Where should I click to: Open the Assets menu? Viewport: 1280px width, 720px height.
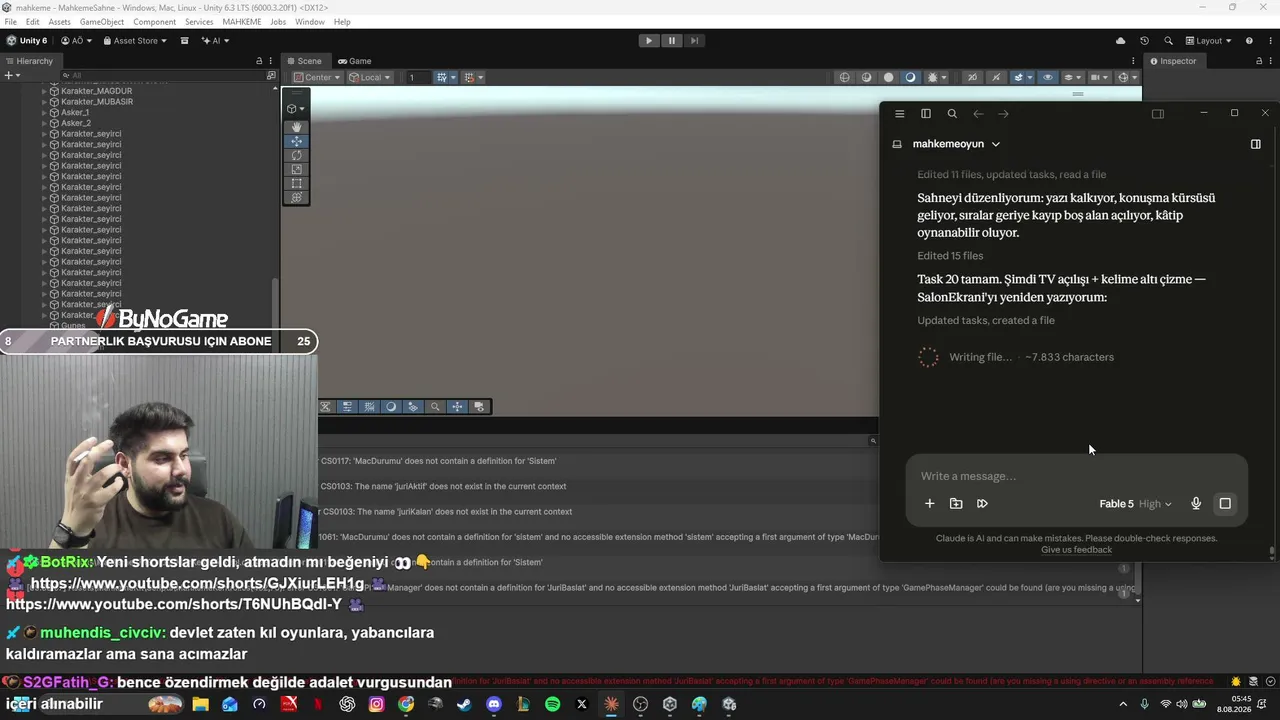[59, 22]
